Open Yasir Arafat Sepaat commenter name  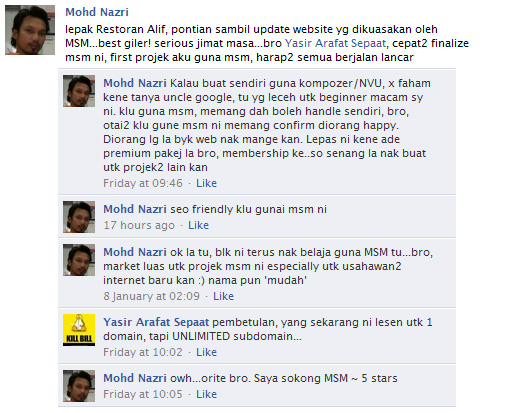click(x=156, y=322)
